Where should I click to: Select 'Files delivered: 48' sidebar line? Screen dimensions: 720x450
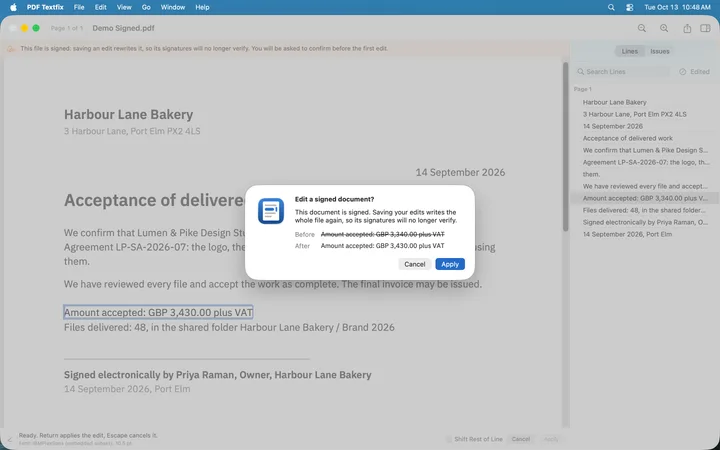pyautogui.click(x=644, y=210)
